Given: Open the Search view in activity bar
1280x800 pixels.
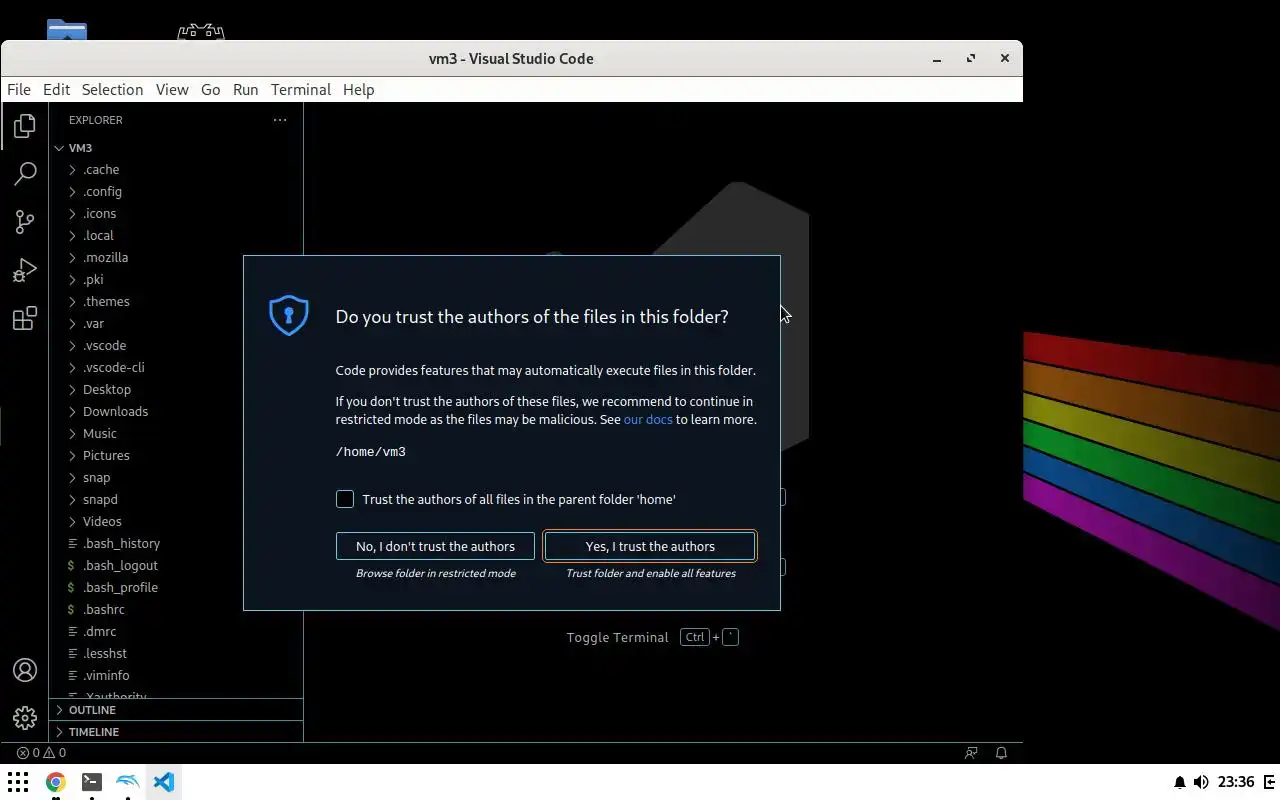Looking at the screenshot, I should coord(25,174).
